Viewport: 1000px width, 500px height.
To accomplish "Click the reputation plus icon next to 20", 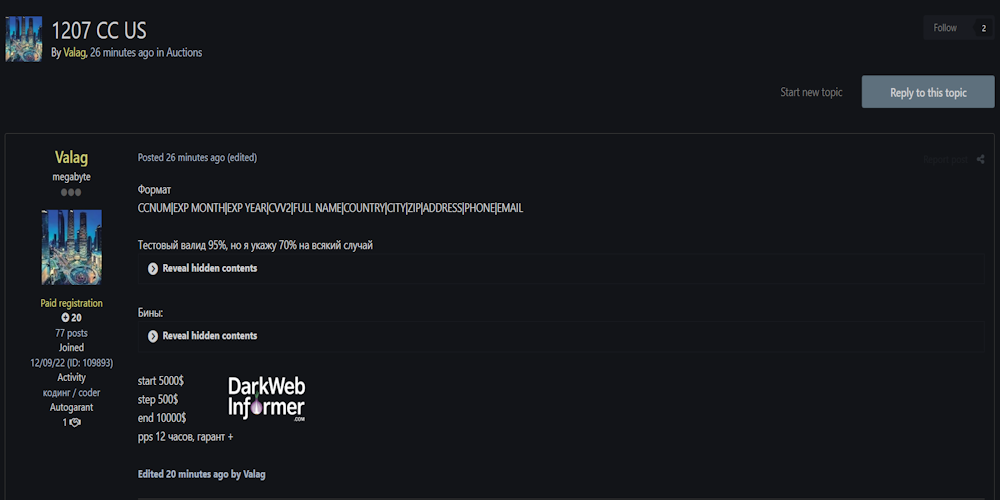I will tap(65, 318).
